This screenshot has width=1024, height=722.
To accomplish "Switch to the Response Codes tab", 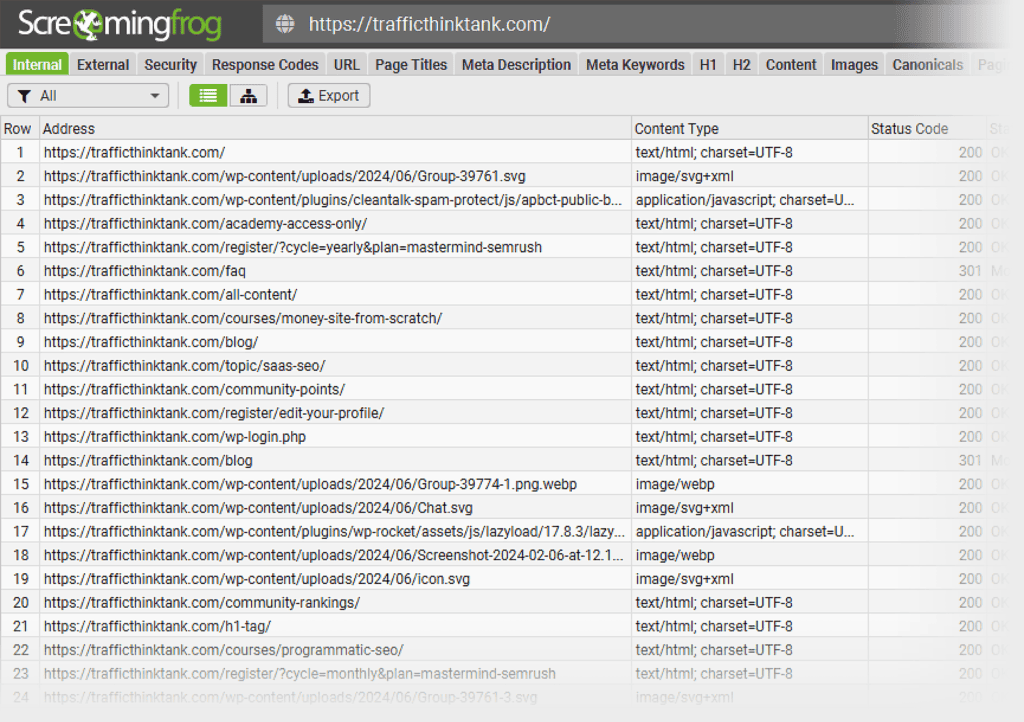I will click(x=265, y=65).
